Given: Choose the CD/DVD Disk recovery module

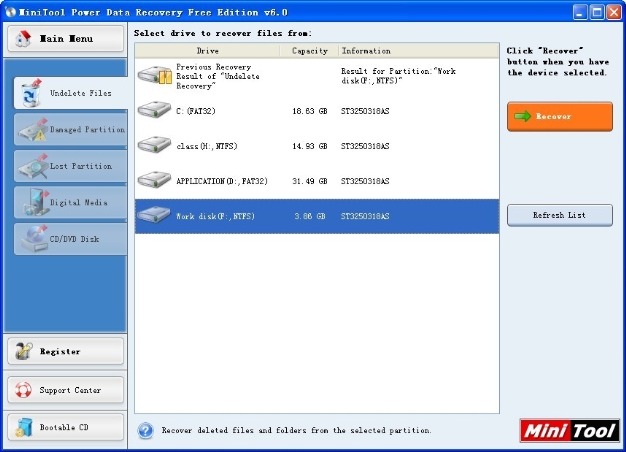Looking at the screenshot, I should point(71,239).
